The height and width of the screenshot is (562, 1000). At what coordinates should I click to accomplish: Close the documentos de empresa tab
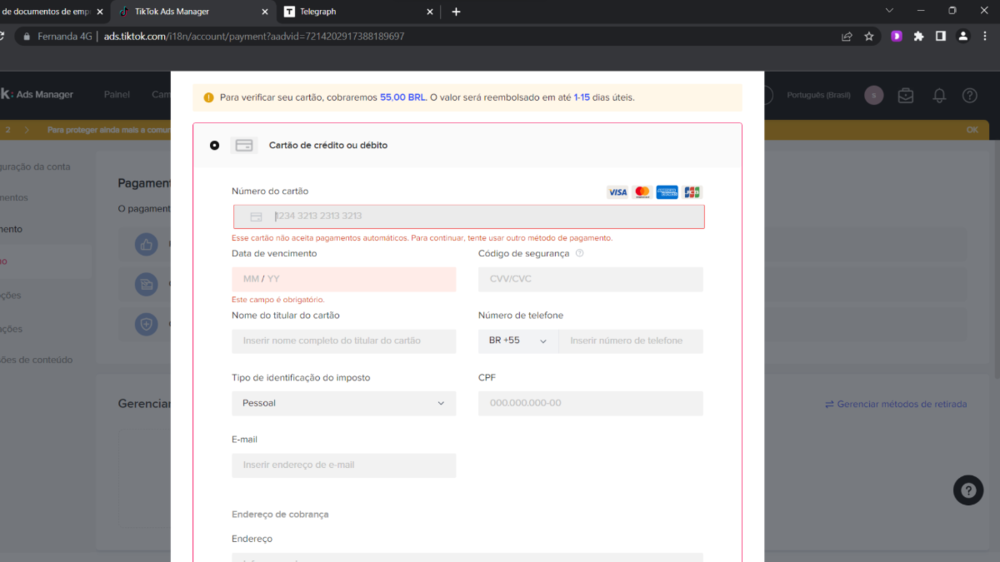pyautogui.click(x=99, y=11)
